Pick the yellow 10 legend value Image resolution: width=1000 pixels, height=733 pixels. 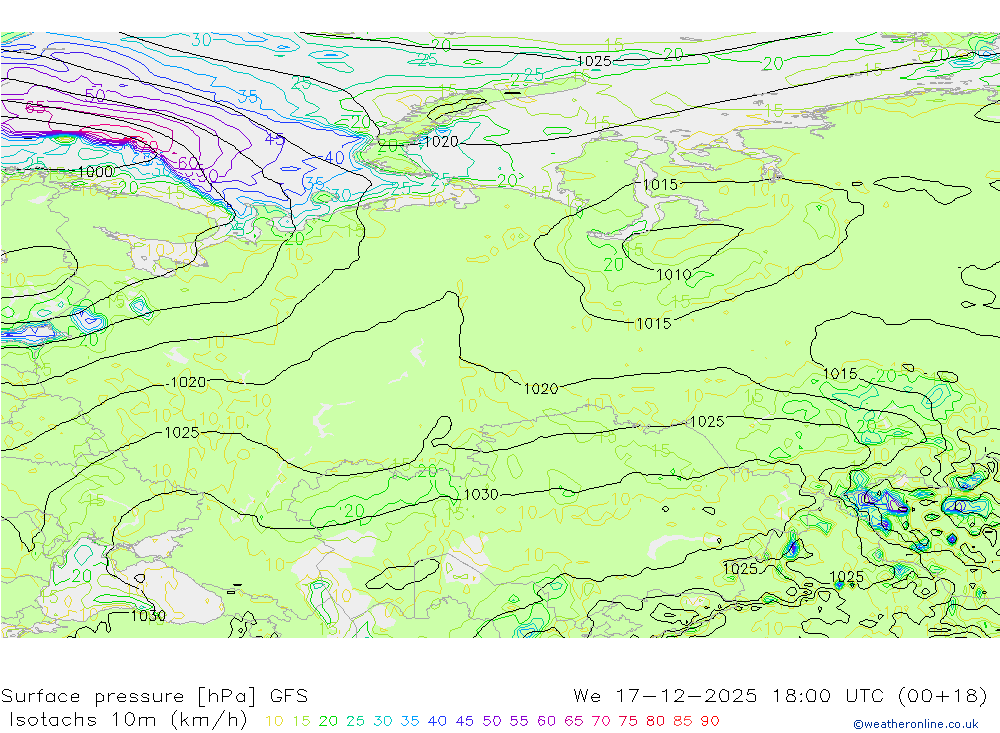274,722
